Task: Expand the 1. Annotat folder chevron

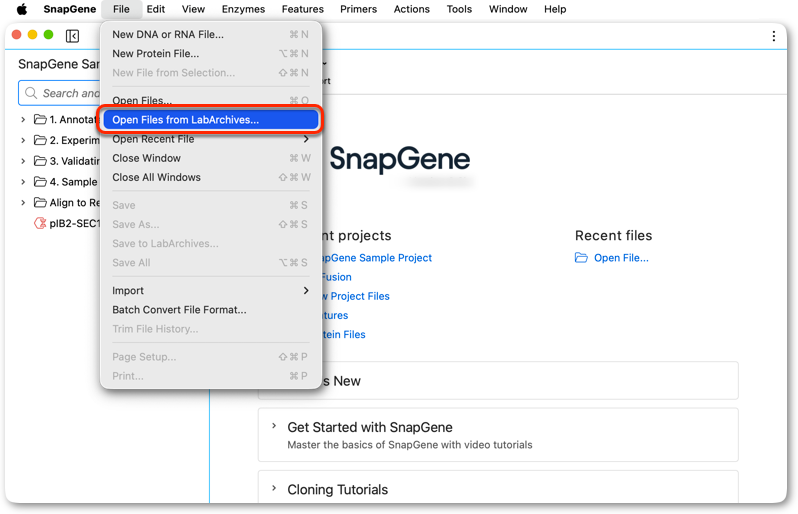Action: [23, 120]
